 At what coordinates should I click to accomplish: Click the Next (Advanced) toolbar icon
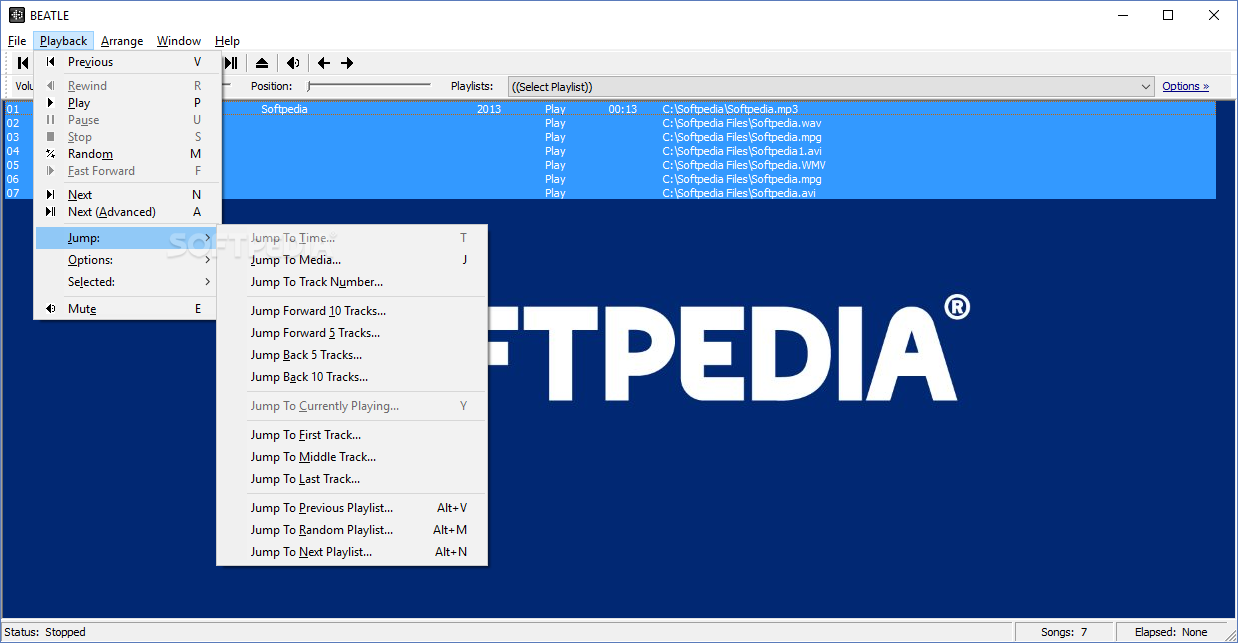231,63
